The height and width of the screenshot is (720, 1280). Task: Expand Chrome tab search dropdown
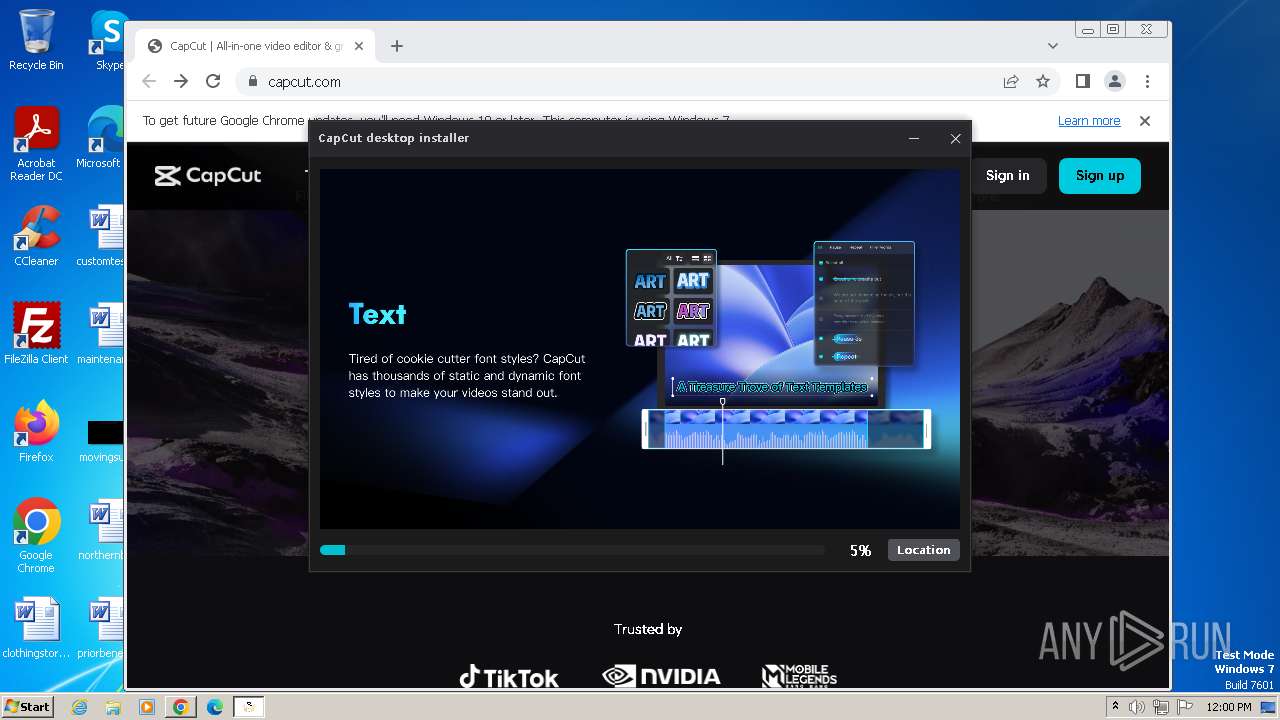[1052, 46]
